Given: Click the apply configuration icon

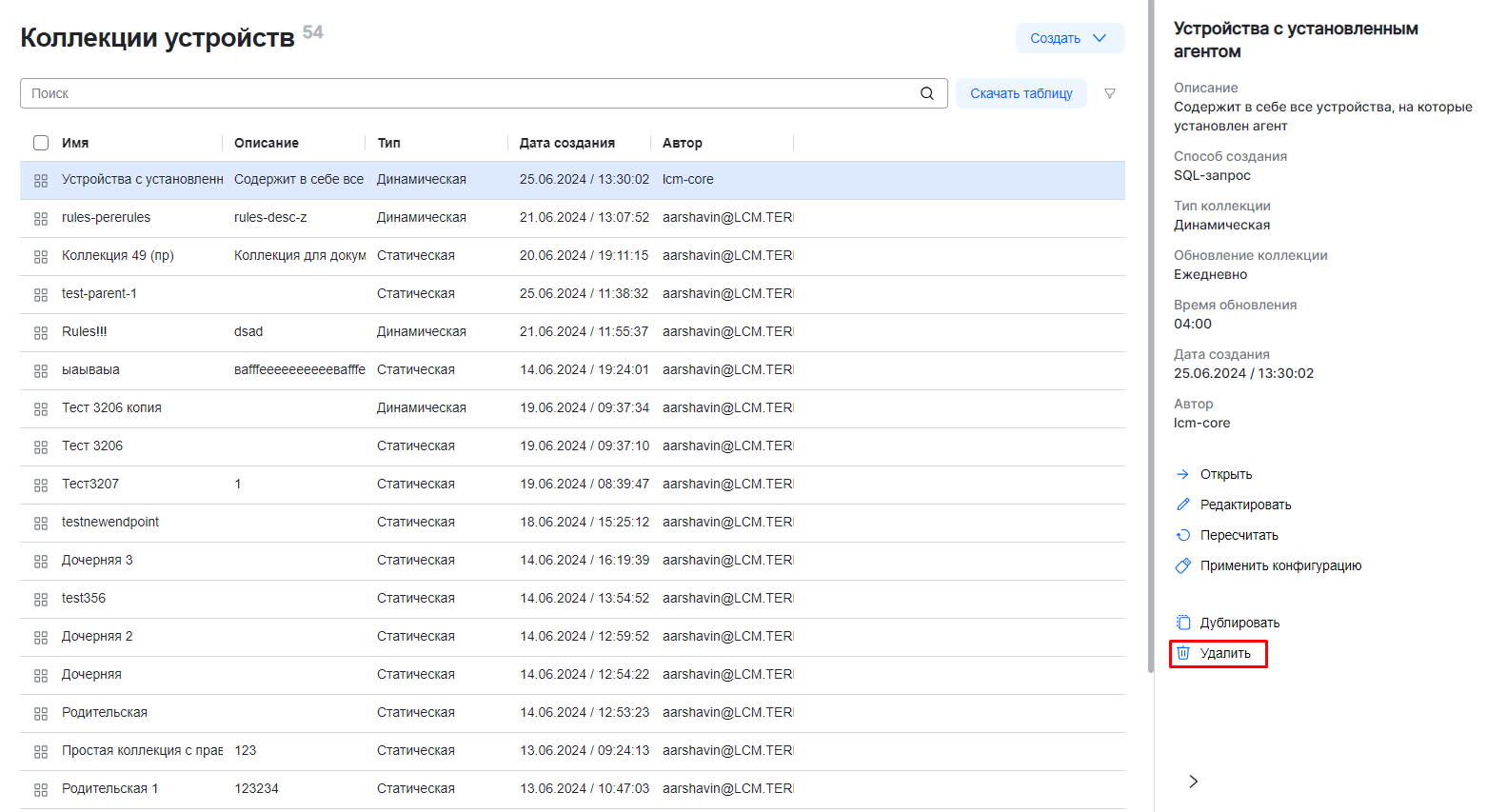Looking at the screenshot, I should point(1183,565).
